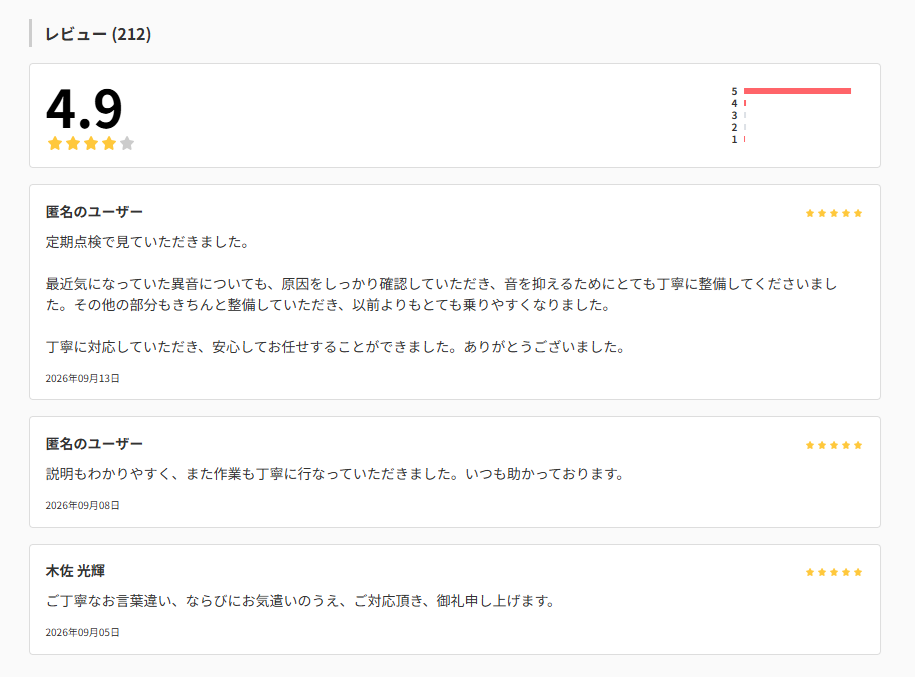Viewport: 915px width, 677px height.
Task: Click the review text starting with 説明もわかりやすく
Action: click(x=336, y=474)
